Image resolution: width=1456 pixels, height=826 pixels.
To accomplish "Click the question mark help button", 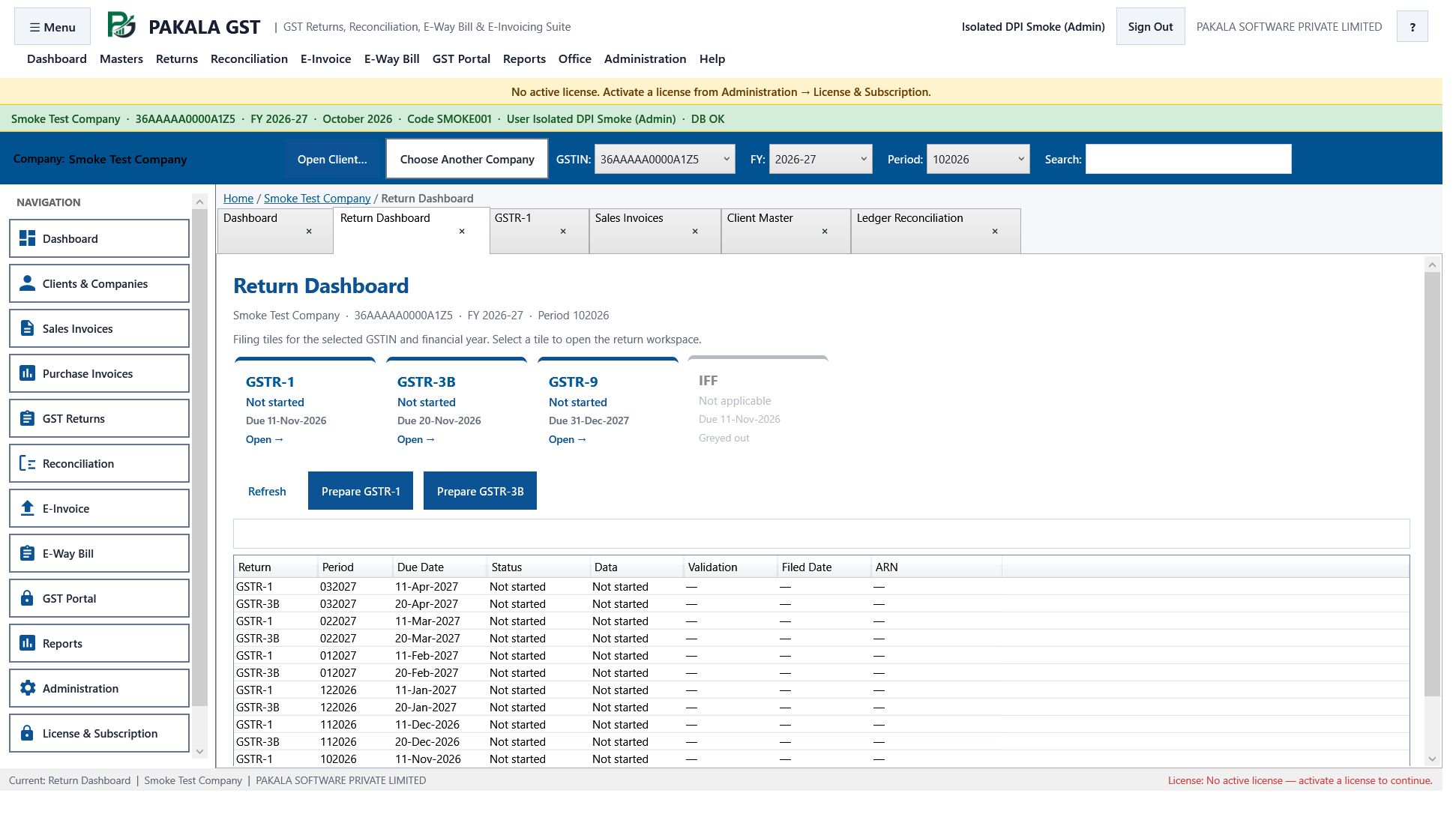I will point(1413,26).
